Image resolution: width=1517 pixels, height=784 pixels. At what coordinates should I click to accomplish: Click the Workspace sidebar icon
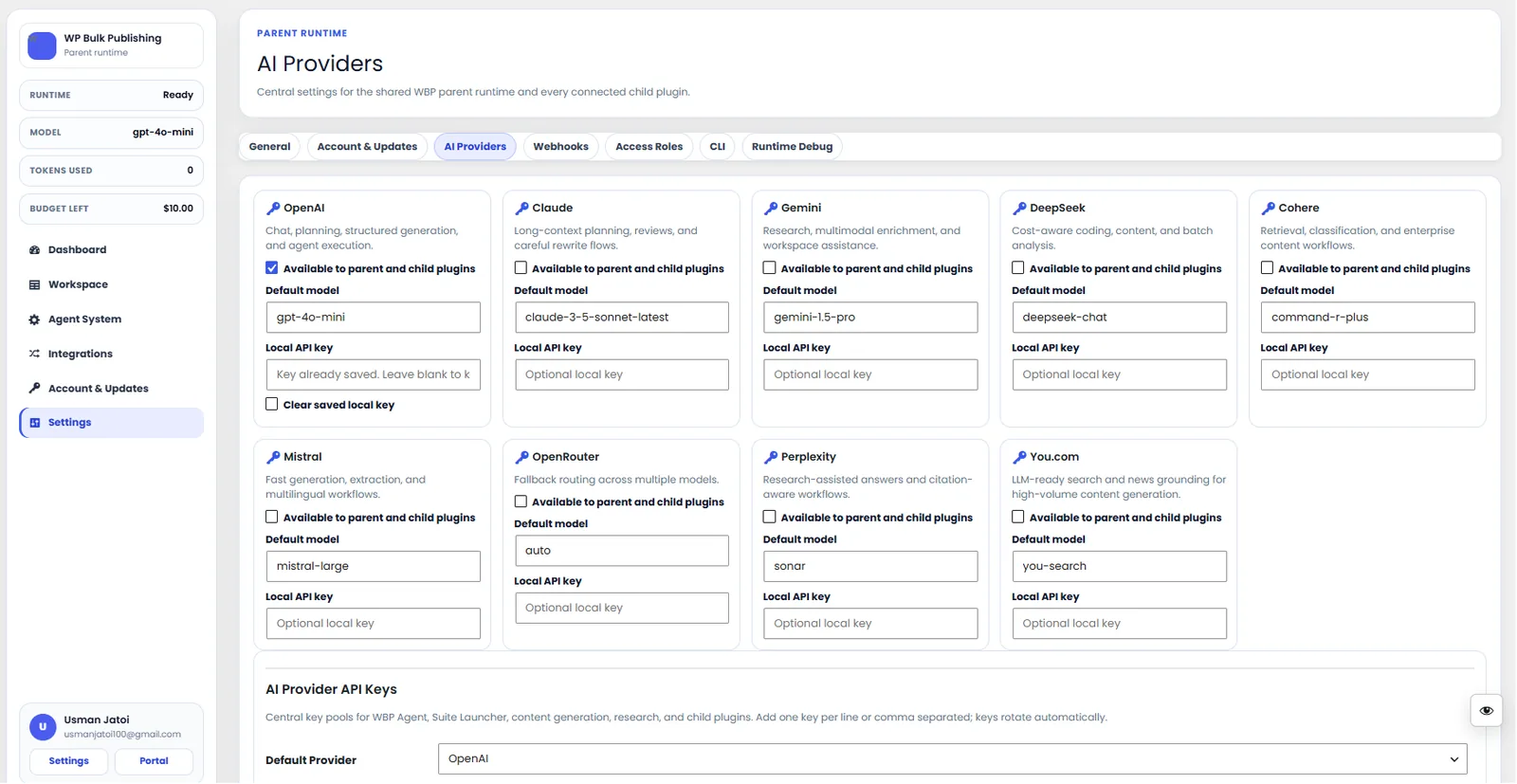(x=34, y=284)
